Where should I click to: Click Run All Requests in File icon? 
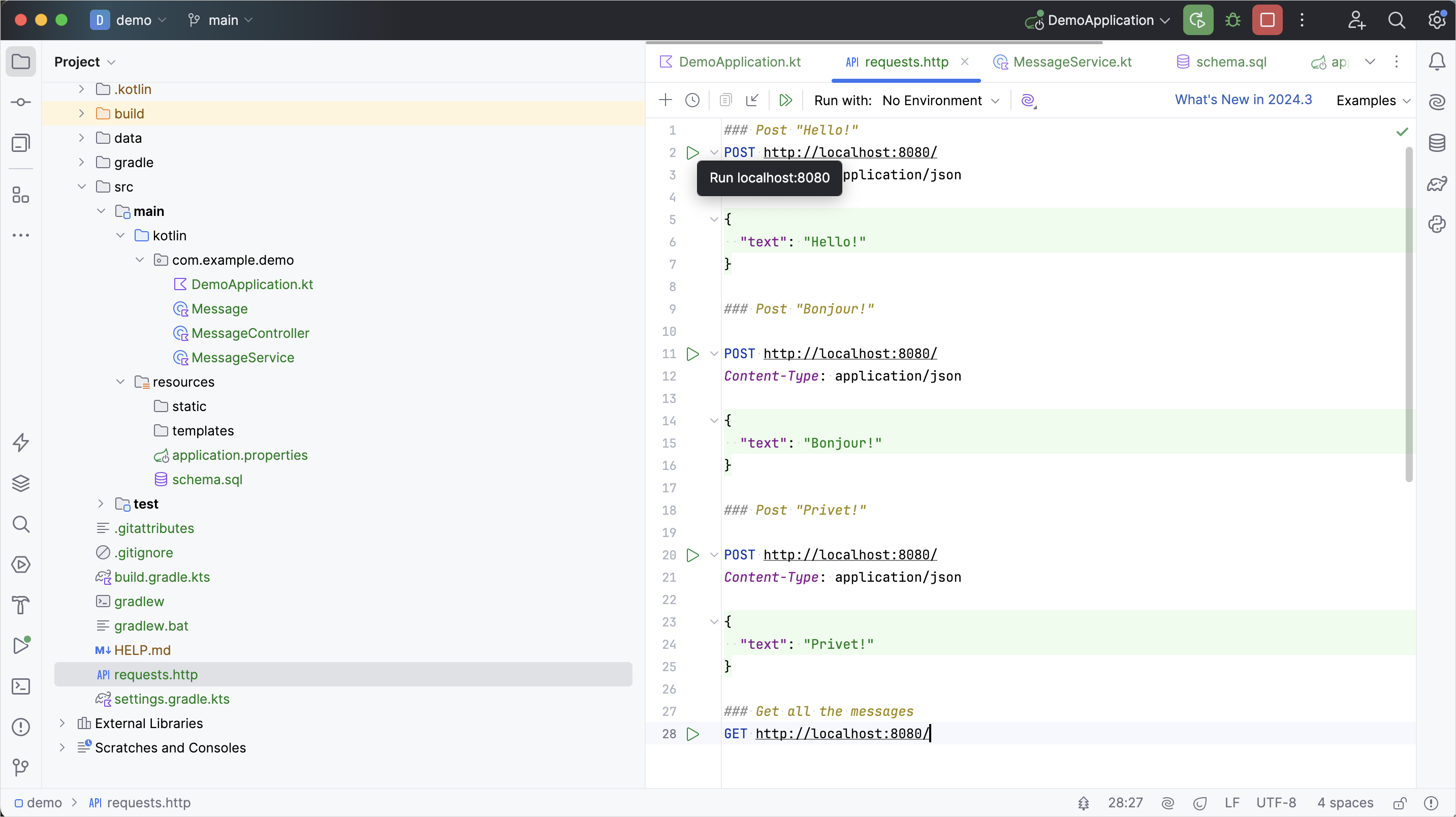click(x=785, y=101)
